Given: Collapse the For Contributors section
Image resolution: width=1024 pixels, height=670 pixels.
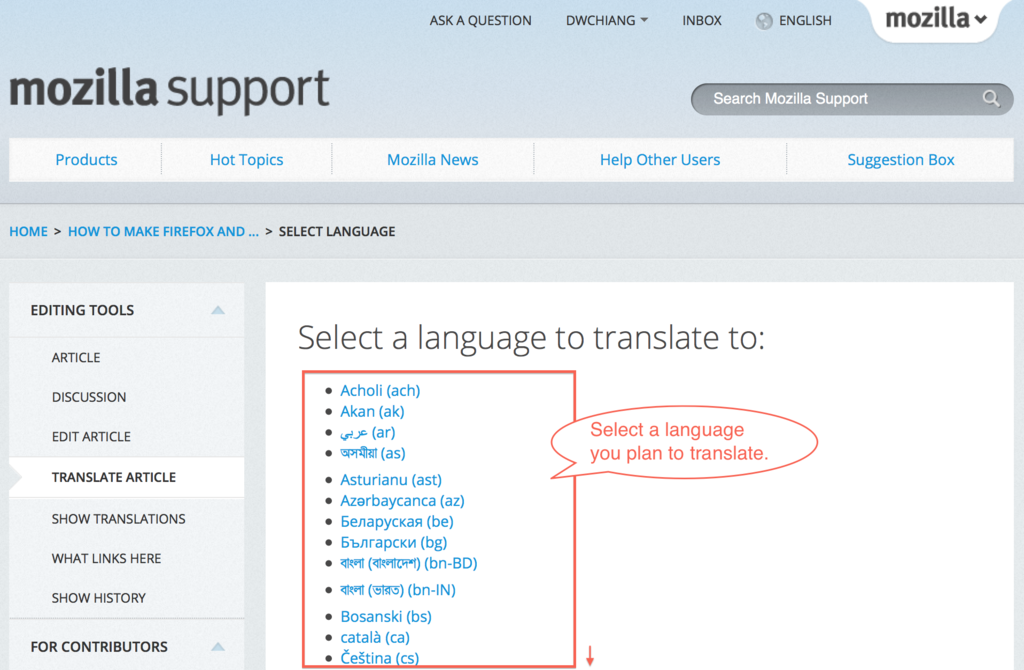Looking at the screenshot, I should (218, 646).
